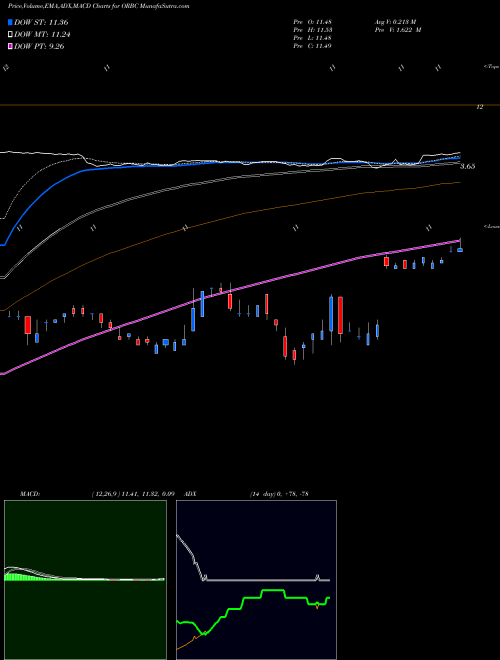Click the last blue candlestick at the chart's right end
Screen dimensions: 500x660
(460, 250)
